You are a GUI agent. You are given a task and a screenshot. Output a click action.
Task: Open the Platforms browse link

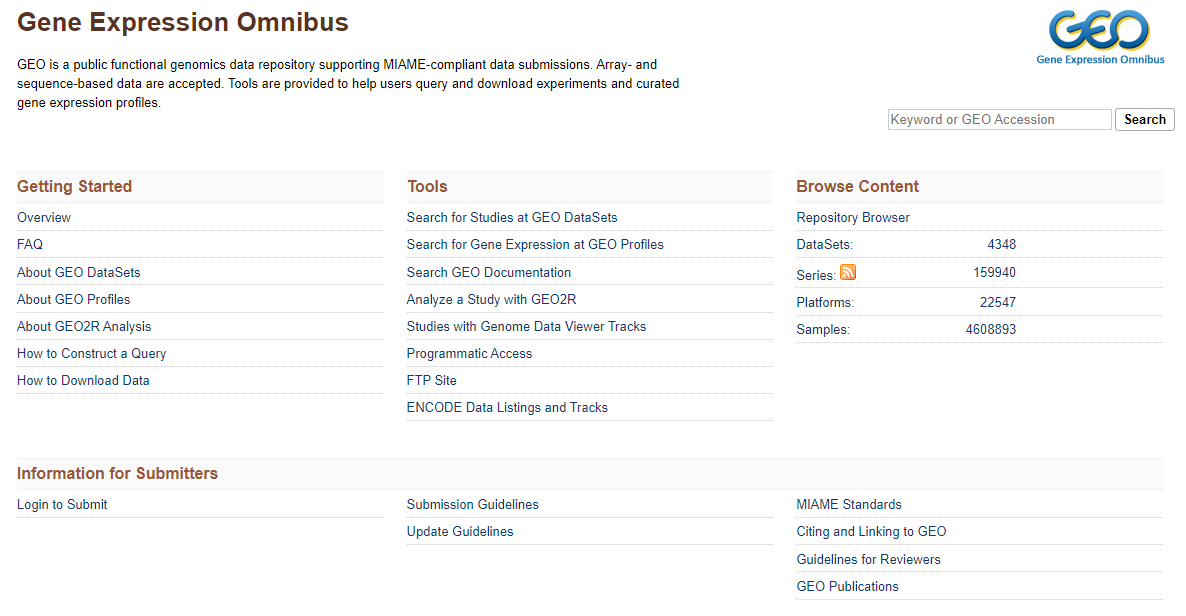tap(825, 303)
